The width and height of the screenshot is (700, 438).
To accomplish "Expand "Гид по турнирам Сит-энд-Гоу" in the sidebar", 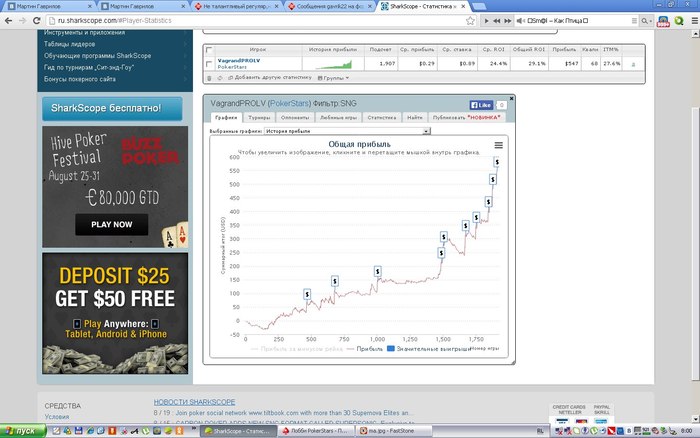I will [x=115, y=67].
